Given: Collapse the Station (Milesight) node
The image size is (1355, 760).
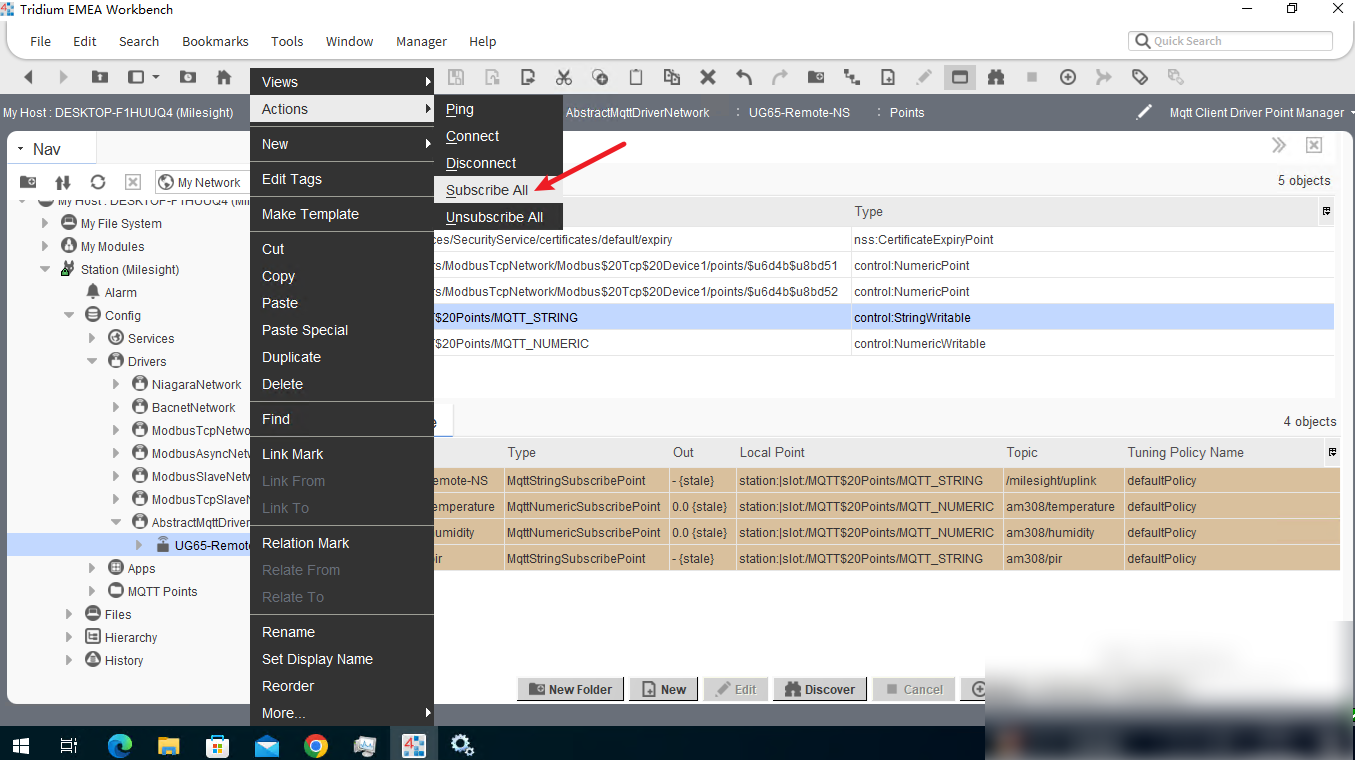Looking at the screenshot, I should click(45, 269).
